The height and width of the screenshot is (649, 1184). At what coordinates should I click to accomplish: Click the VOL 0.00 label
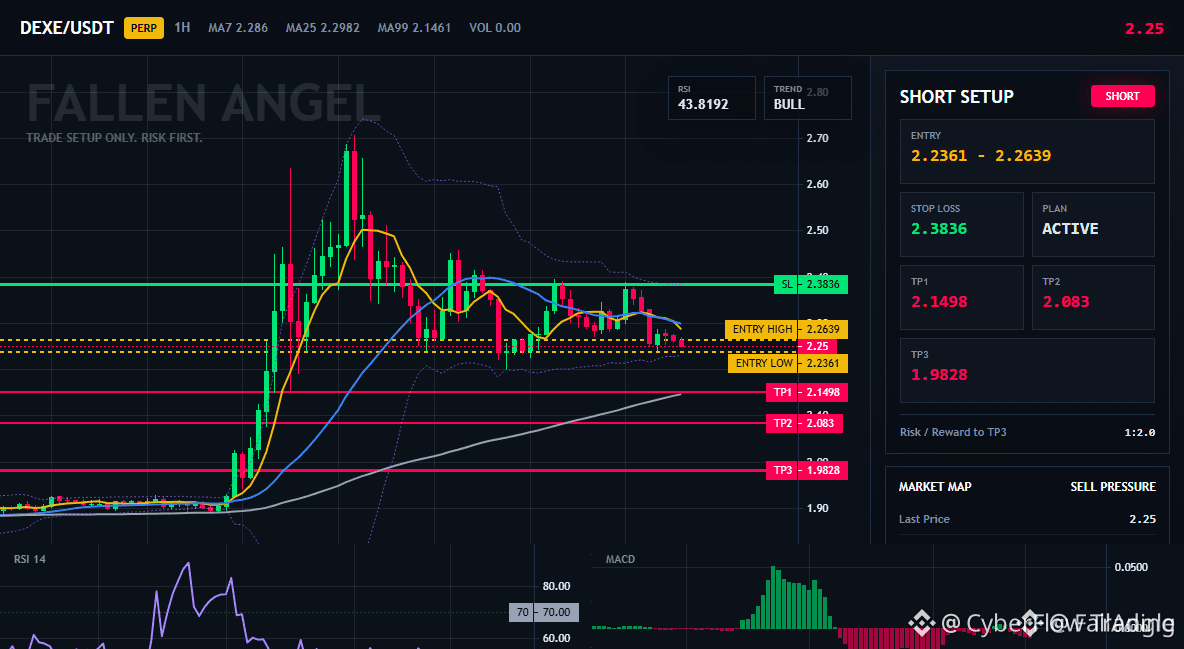click(x=495, y=27)
